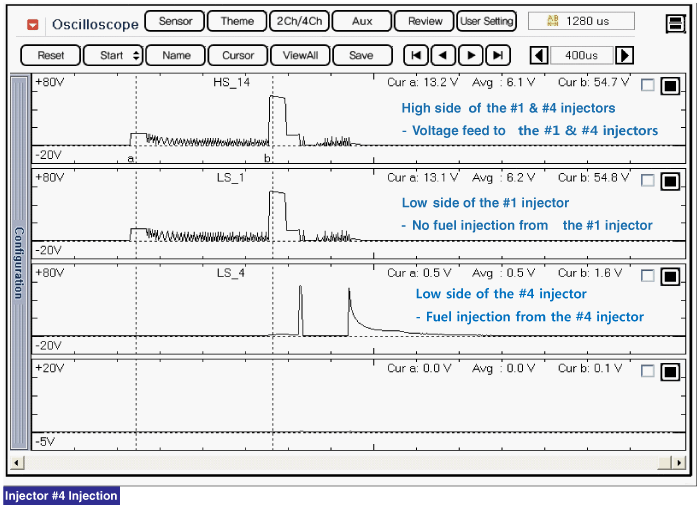The image size is (700, 507).
Task: Step back one frame with left arrow
Action: (x=443, y=56)
